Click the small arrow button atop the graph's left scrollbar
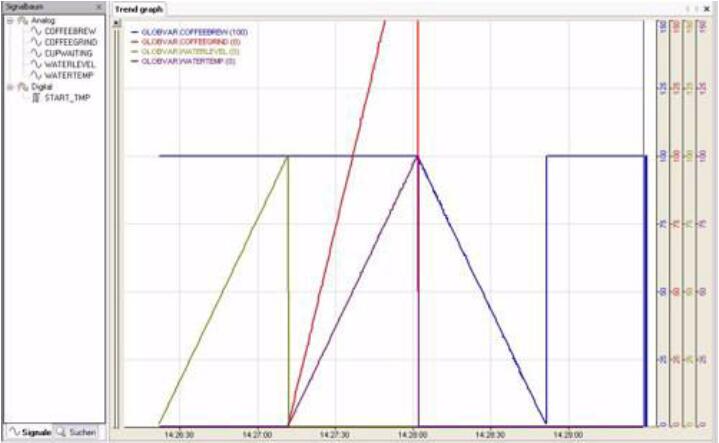Screen dimensions: 719x443 117,23
